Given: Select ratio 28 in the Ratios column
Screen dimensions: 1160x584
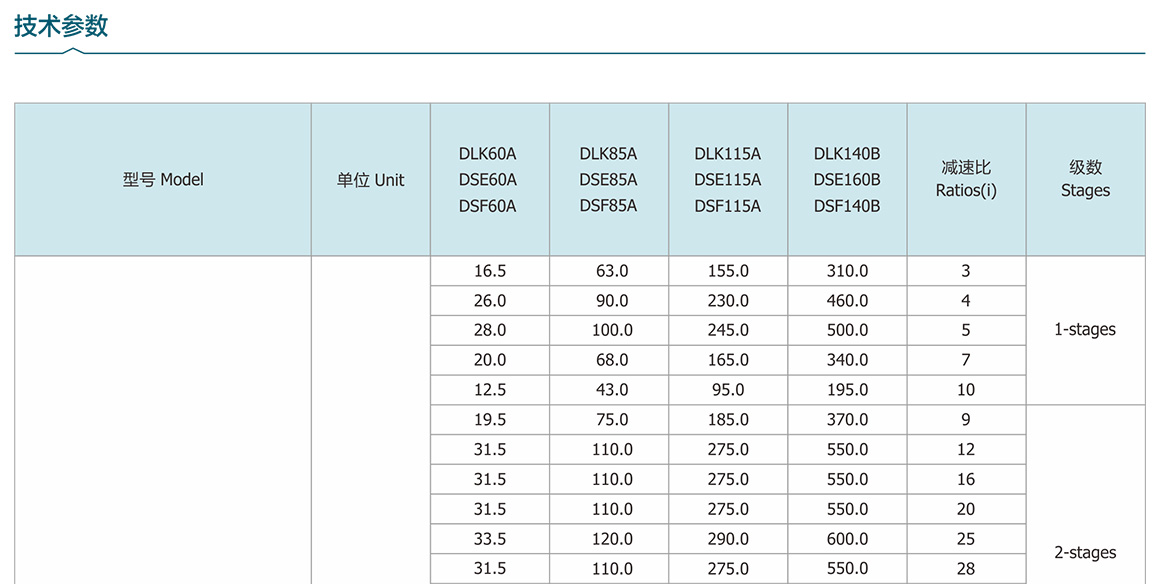Looking at the screenshot, I should coord(966,569).
